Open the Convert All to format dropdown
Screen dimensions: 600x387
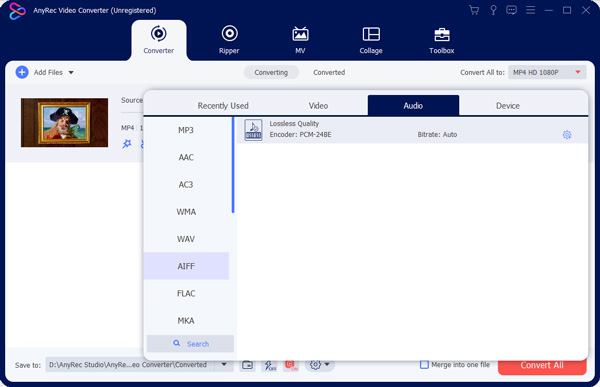(547, 72)
